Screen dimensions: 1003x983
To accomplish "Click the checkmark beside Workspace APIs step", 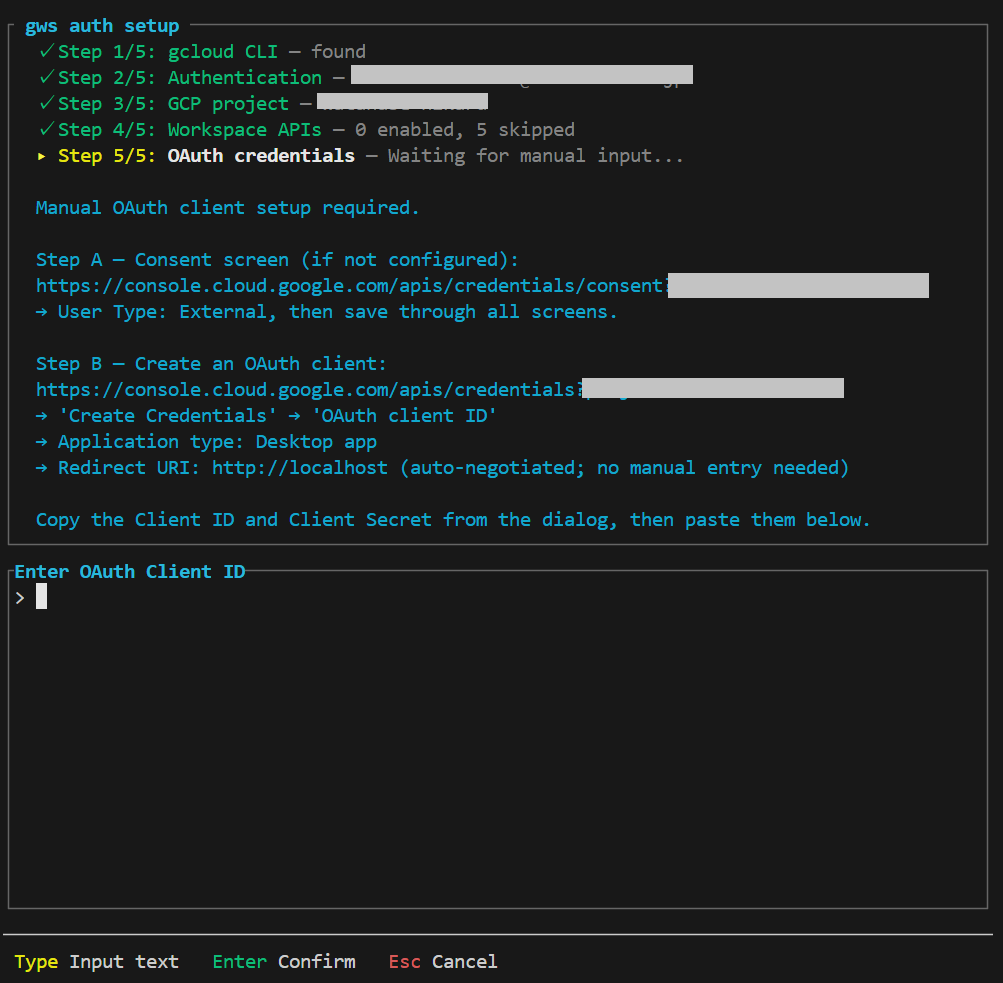I will [45, 129].
